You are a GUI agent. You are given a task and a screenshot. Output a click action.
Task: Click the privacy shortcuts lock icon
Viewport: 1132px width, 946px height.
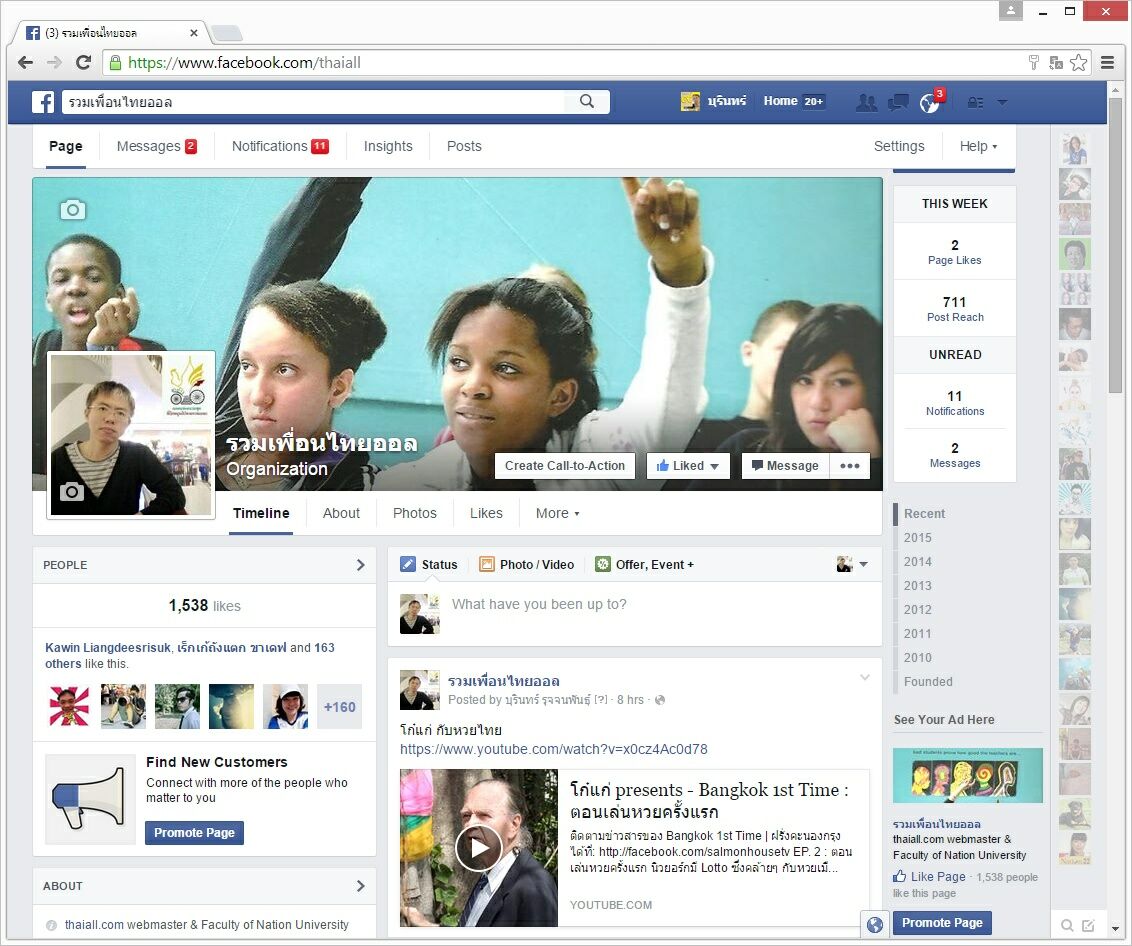[x=975, y=102]
